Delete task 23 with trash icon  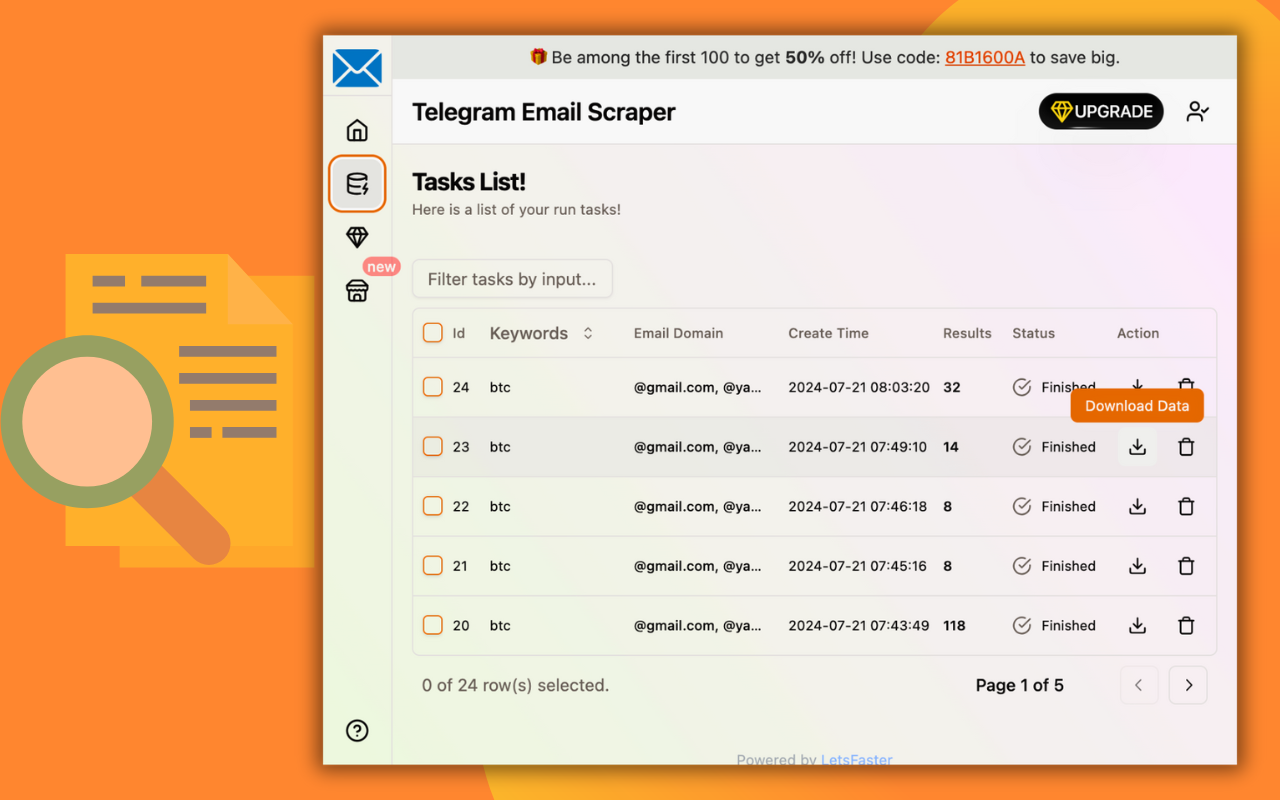click(1186, 447)
